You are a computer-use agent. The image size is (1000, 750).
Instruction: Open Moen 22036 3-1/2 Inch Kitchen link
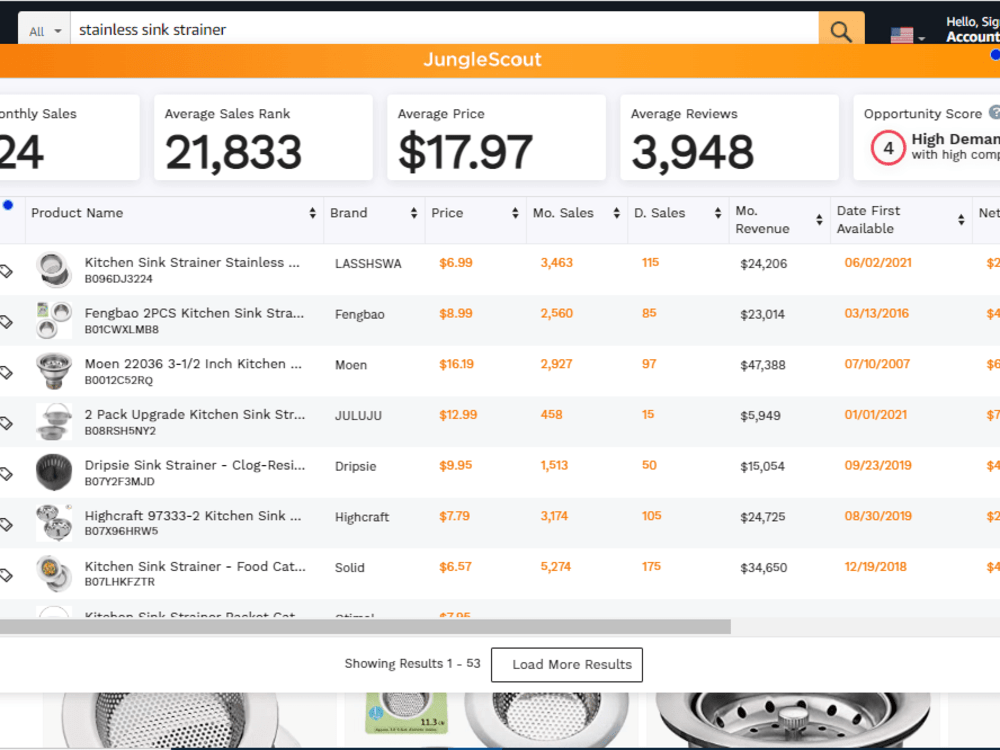[193, 364]
